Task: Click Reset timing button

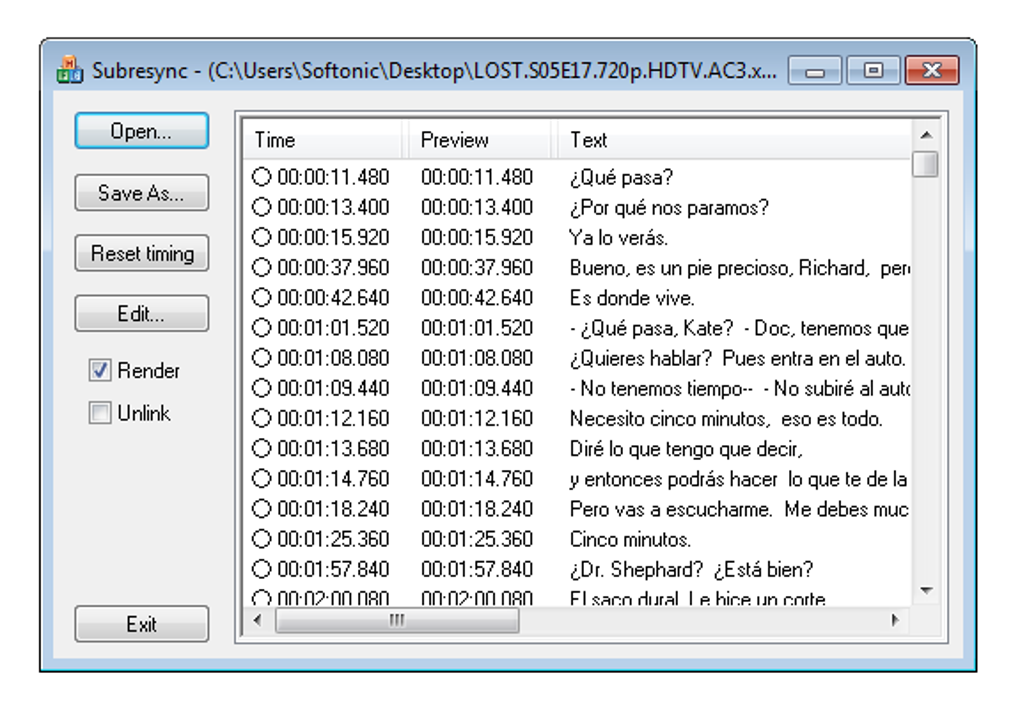Action: point(141,253)
